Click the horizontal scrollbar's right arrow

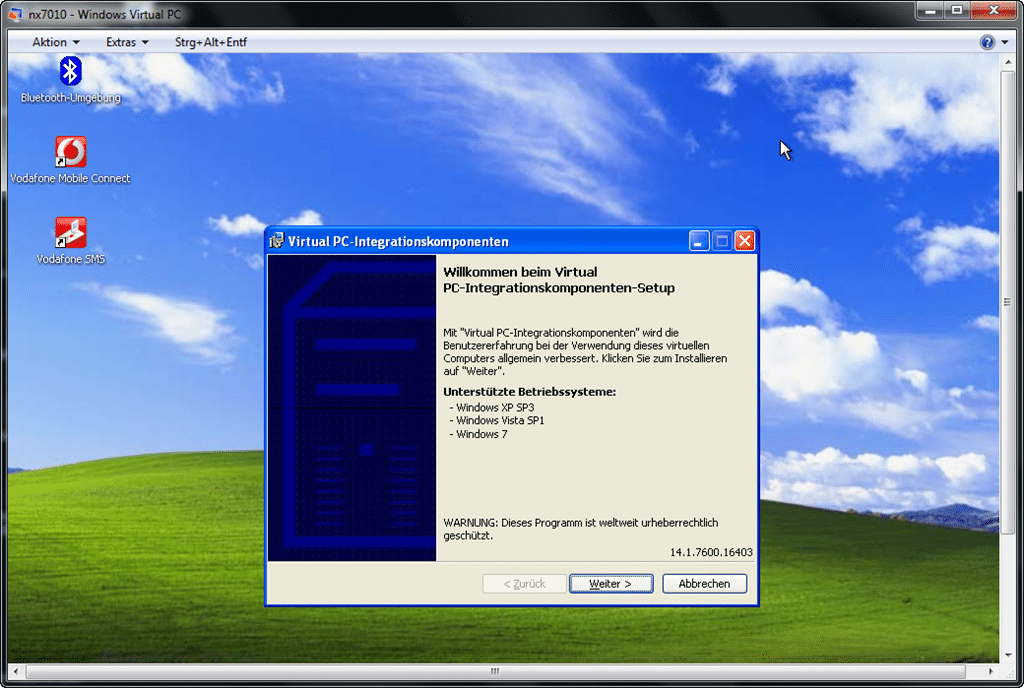(991, 670)
